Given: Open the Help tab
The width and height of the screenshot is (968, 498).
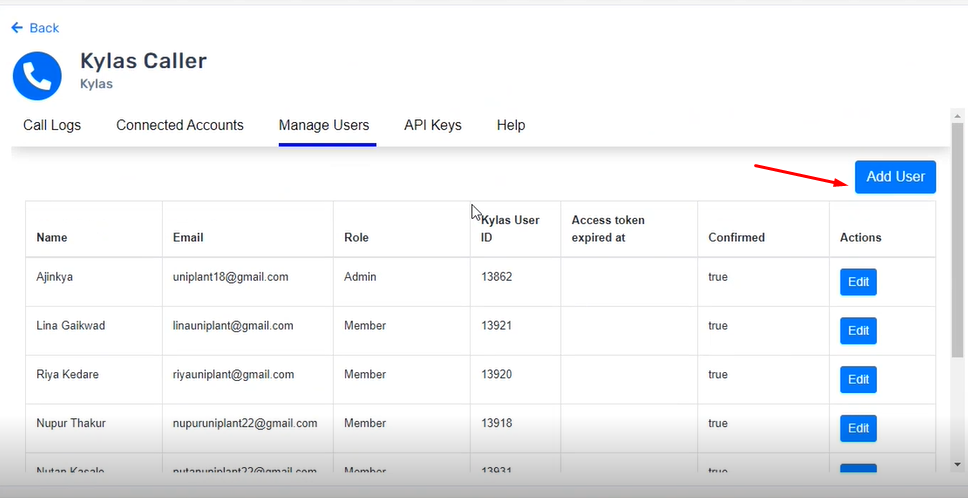Looking at the screenshot, I should (x=511, y=125).
